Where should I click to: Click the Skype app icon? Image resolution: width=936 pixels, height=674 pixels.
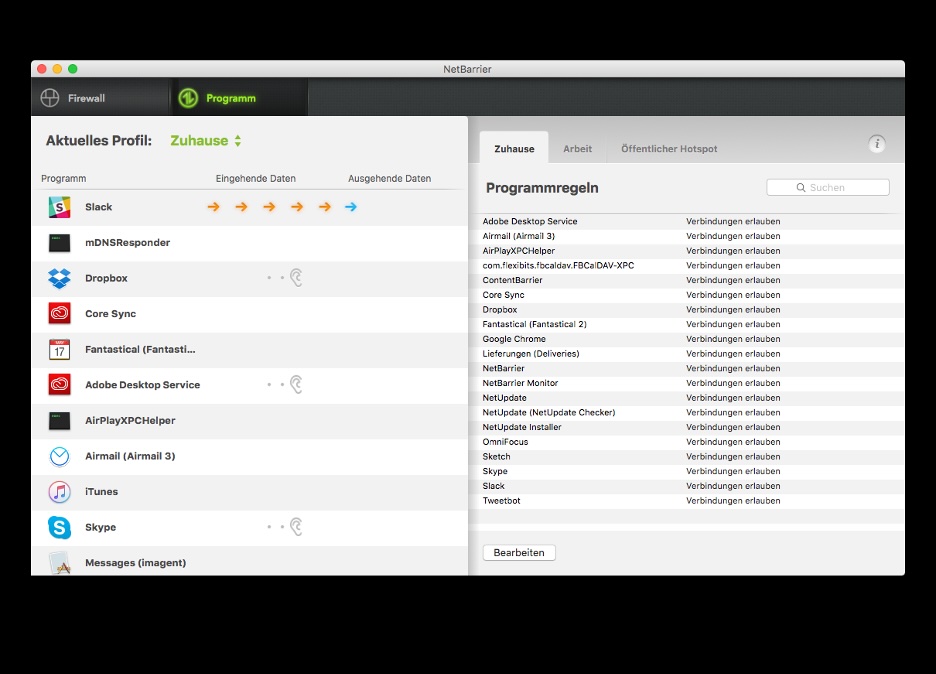pos(60,527)
